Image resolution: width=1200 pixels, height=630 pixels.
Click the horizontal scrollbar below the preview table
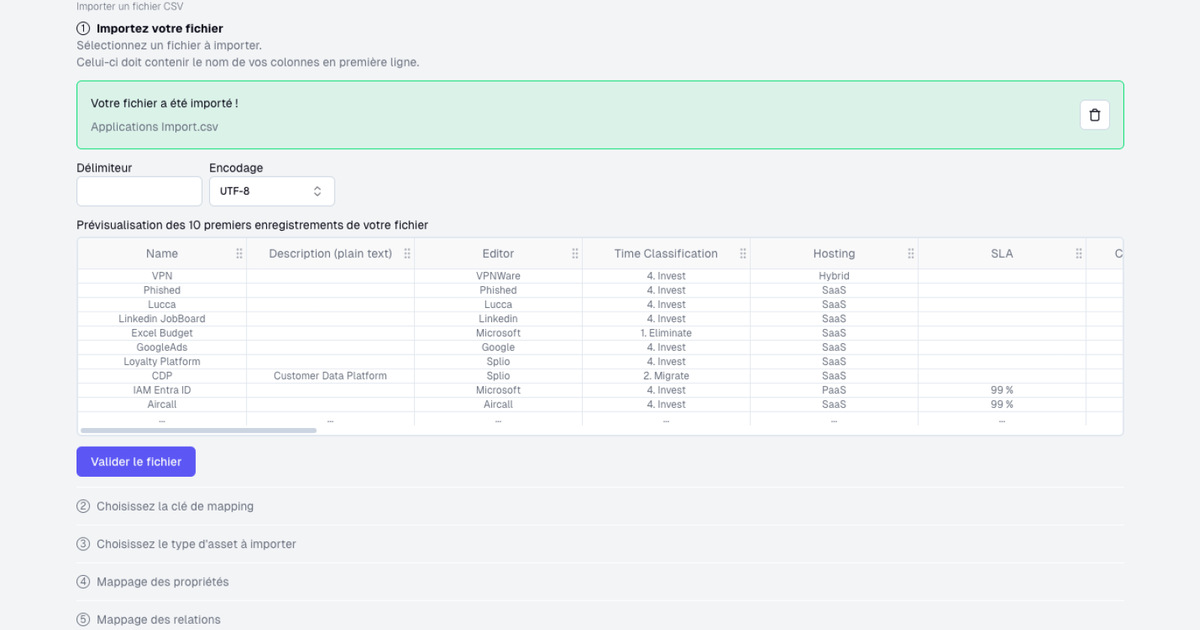point(200,429)
